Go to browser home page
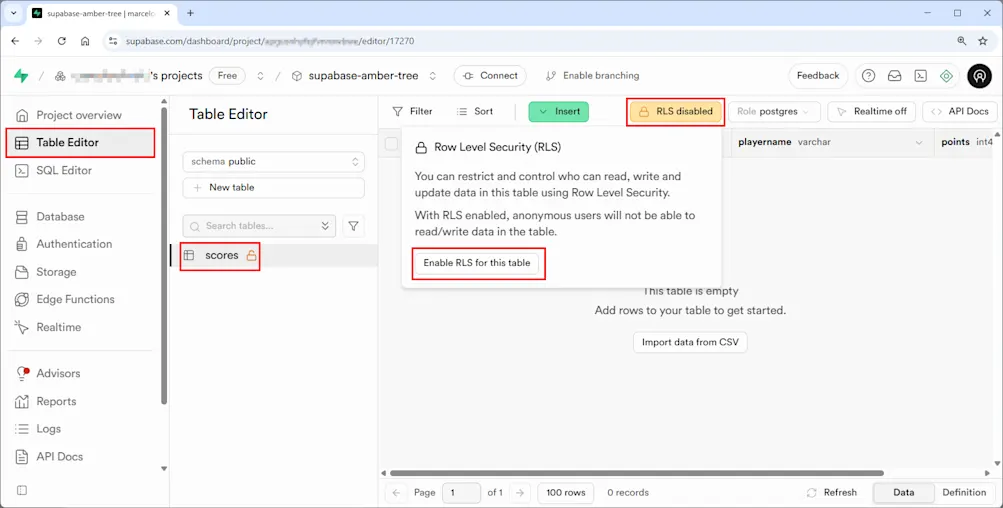Screen dimensions: 1003x508 coord(84,41)
